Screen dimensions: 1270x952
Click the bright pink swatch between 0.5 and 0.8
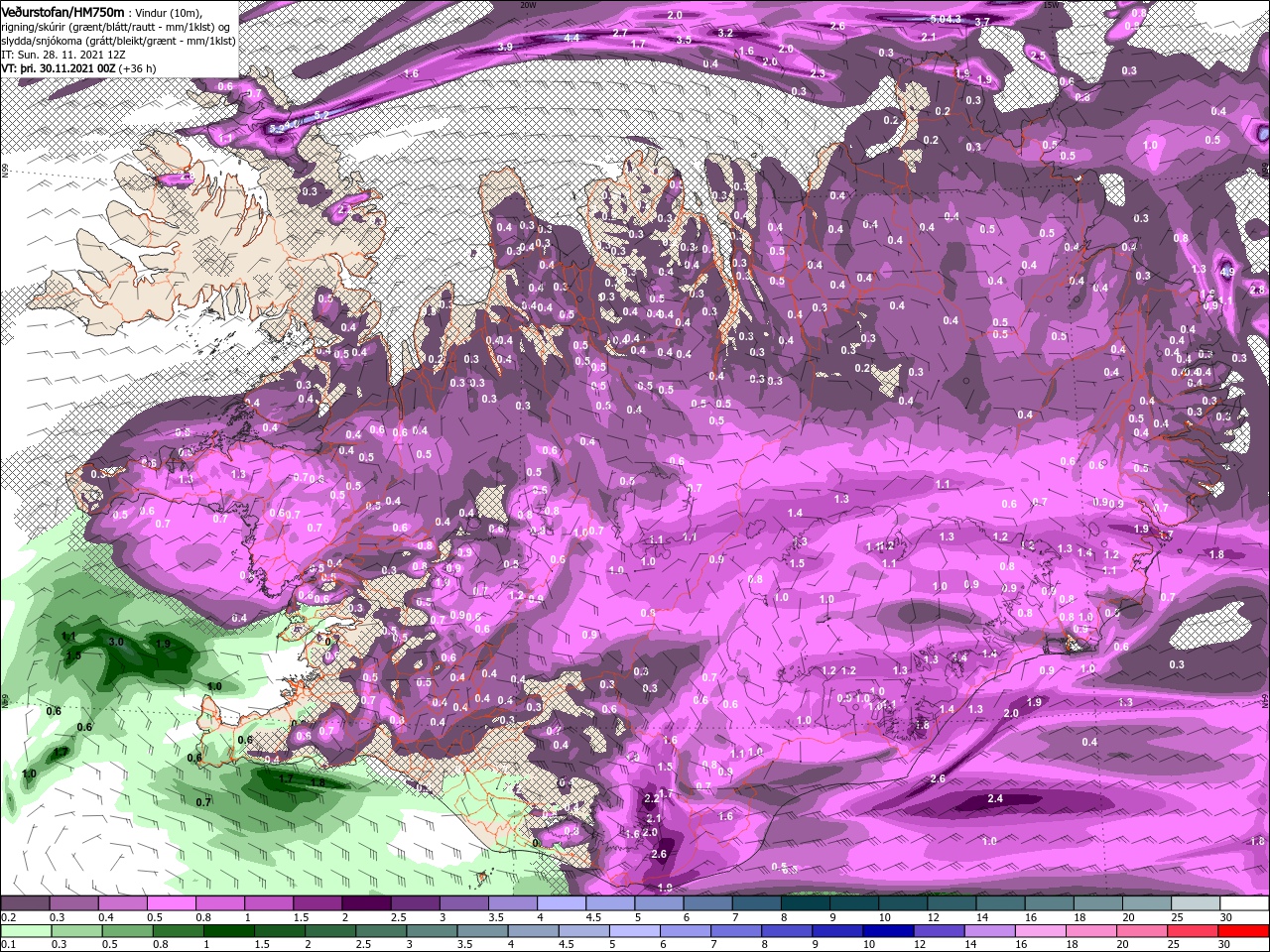[171, 903]
